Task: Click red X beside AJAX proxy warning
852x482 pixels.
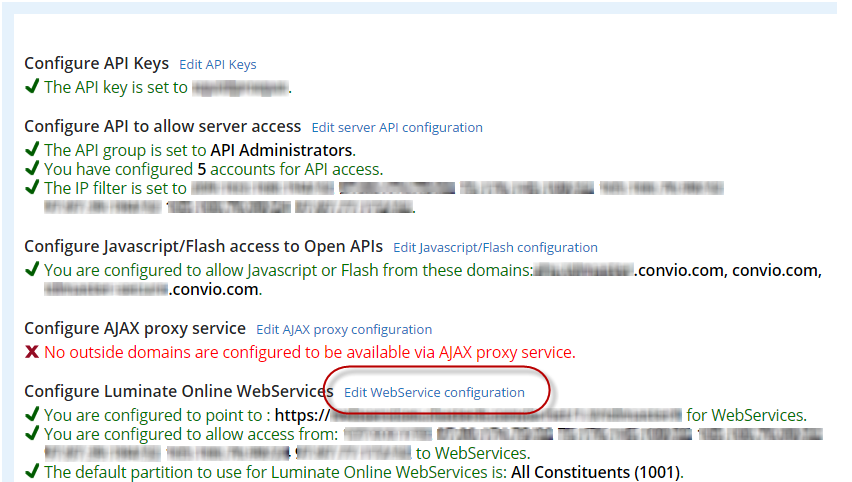Action: click(x=32, y=352)
